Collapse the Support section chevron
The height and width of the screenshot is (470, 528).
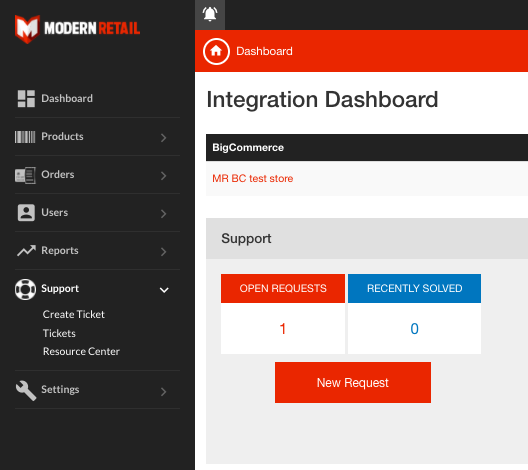point(164,290)
